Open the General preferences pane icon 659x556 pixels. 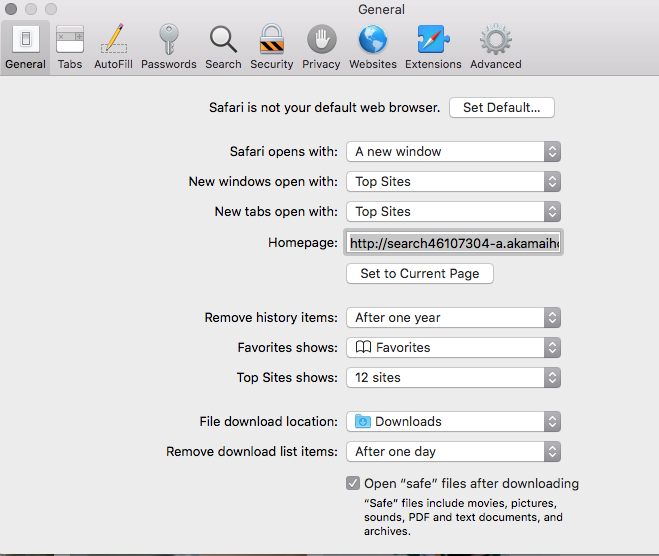[26, 39]
